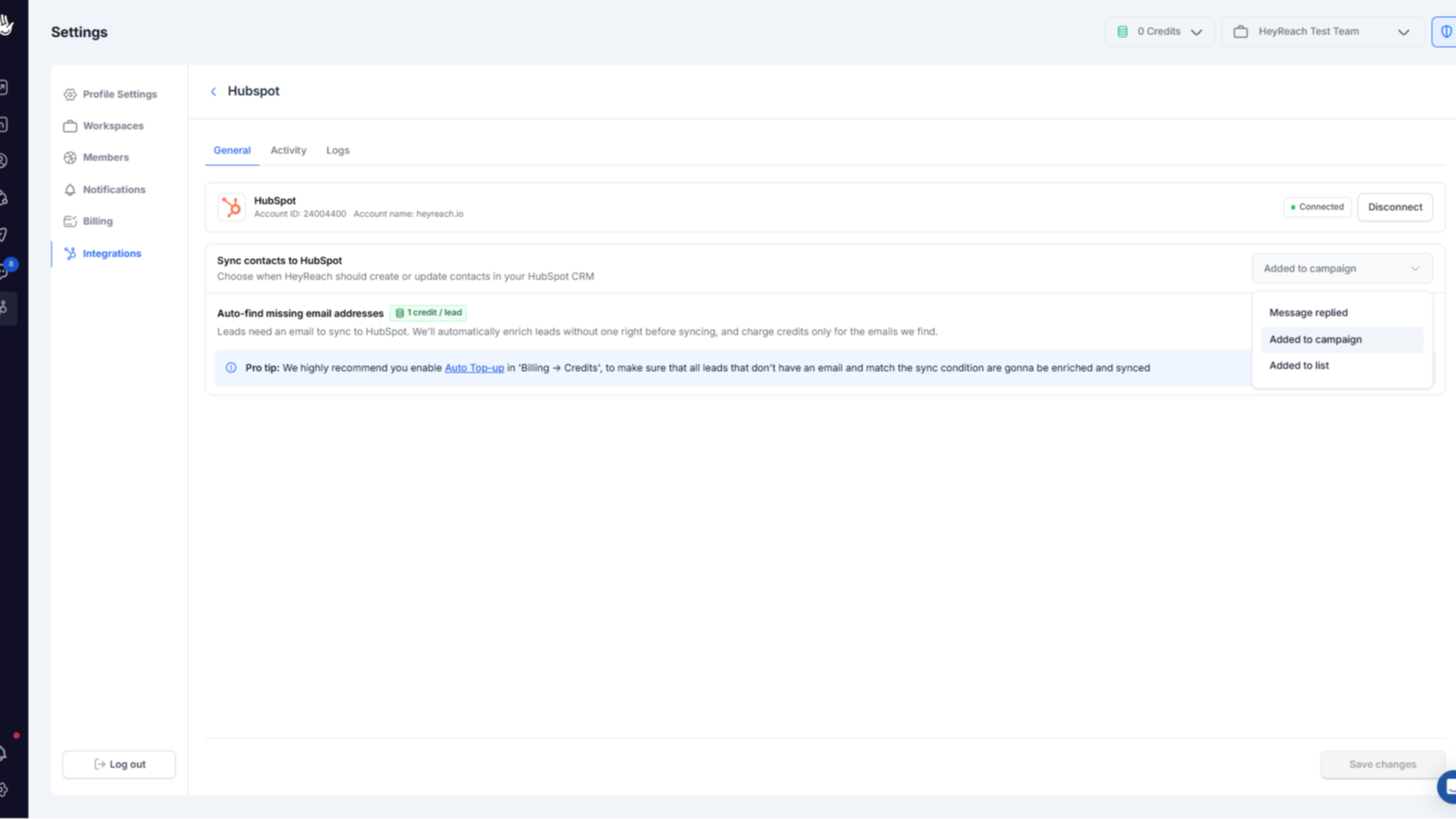The image size is (1456, 819).
Task: Click the Hubspot page title
Action: click(253, 91)
